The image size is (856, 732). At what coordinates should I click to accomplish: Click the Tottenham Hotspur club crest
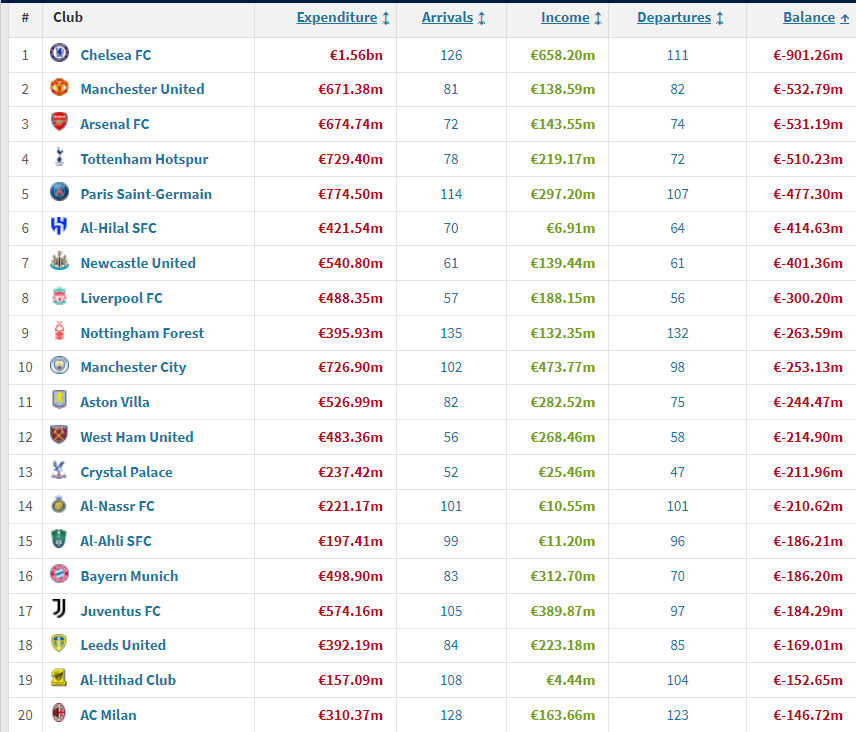pyautogui.click(x=59, y=157)
